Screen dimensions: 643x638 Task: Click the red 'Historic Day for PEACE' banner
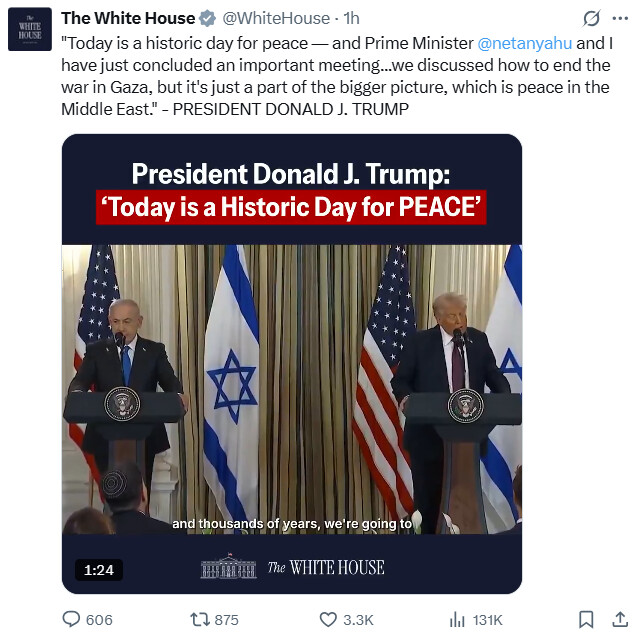click(x=292, y=208)
